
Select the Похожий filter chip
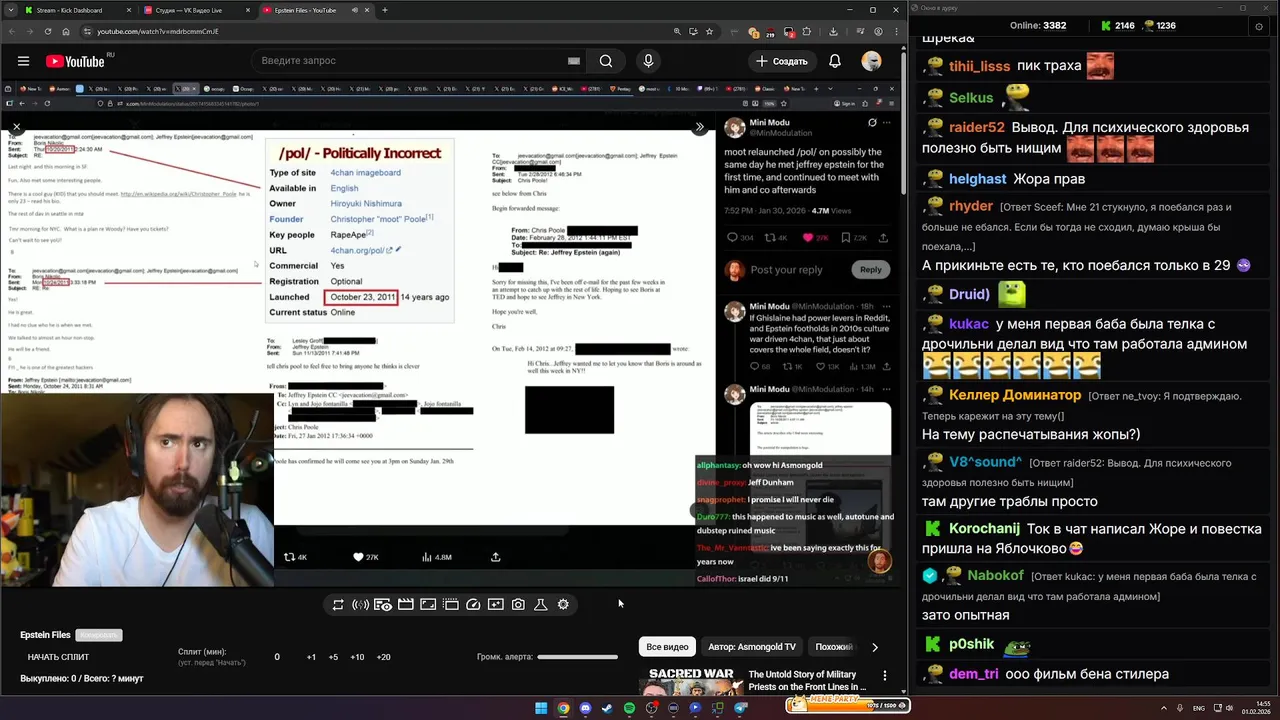834,647
